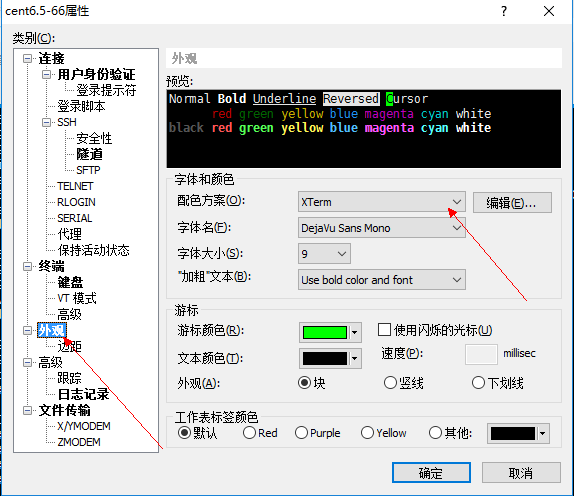Collapse the SSH tree node

(46, 122)
